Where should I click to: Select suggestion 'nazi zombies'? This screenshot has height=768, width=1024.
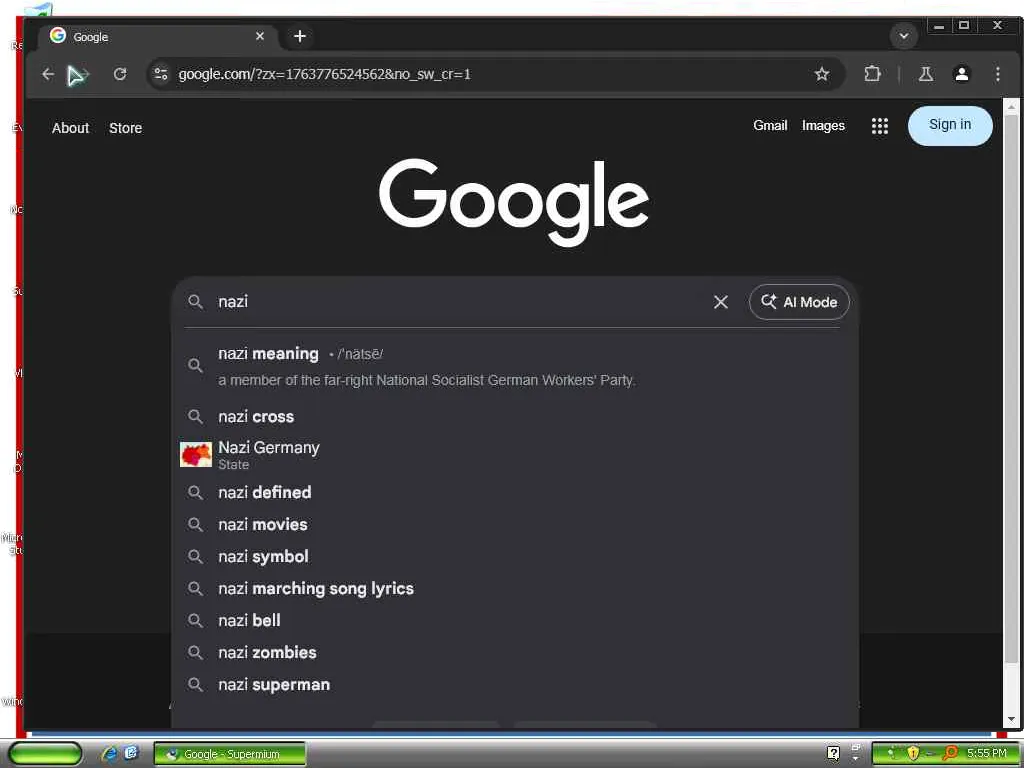tap(515, 652)
